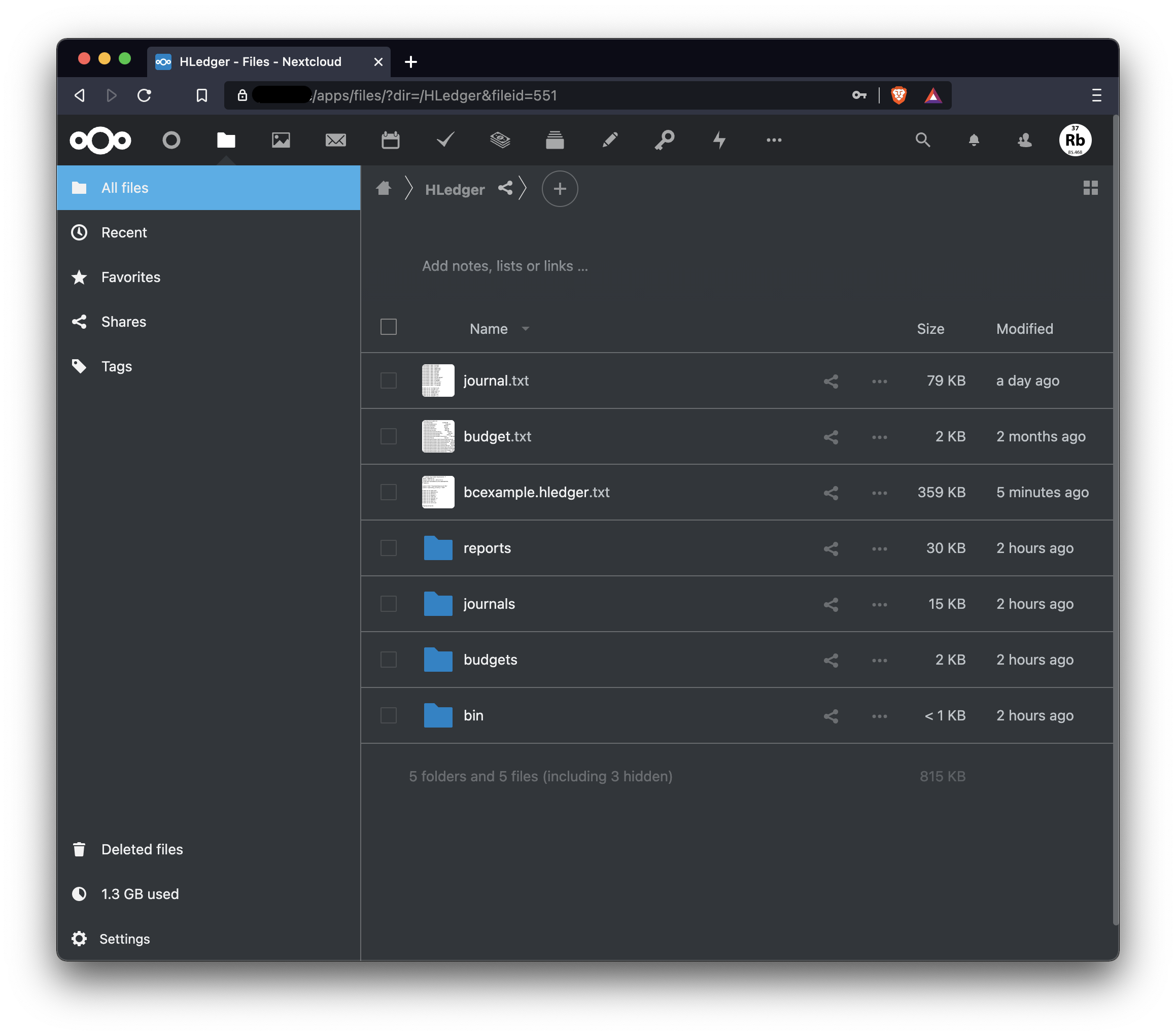Click the new file plus button
The width and height of the screenshot is (1176, 1036).
559,189
